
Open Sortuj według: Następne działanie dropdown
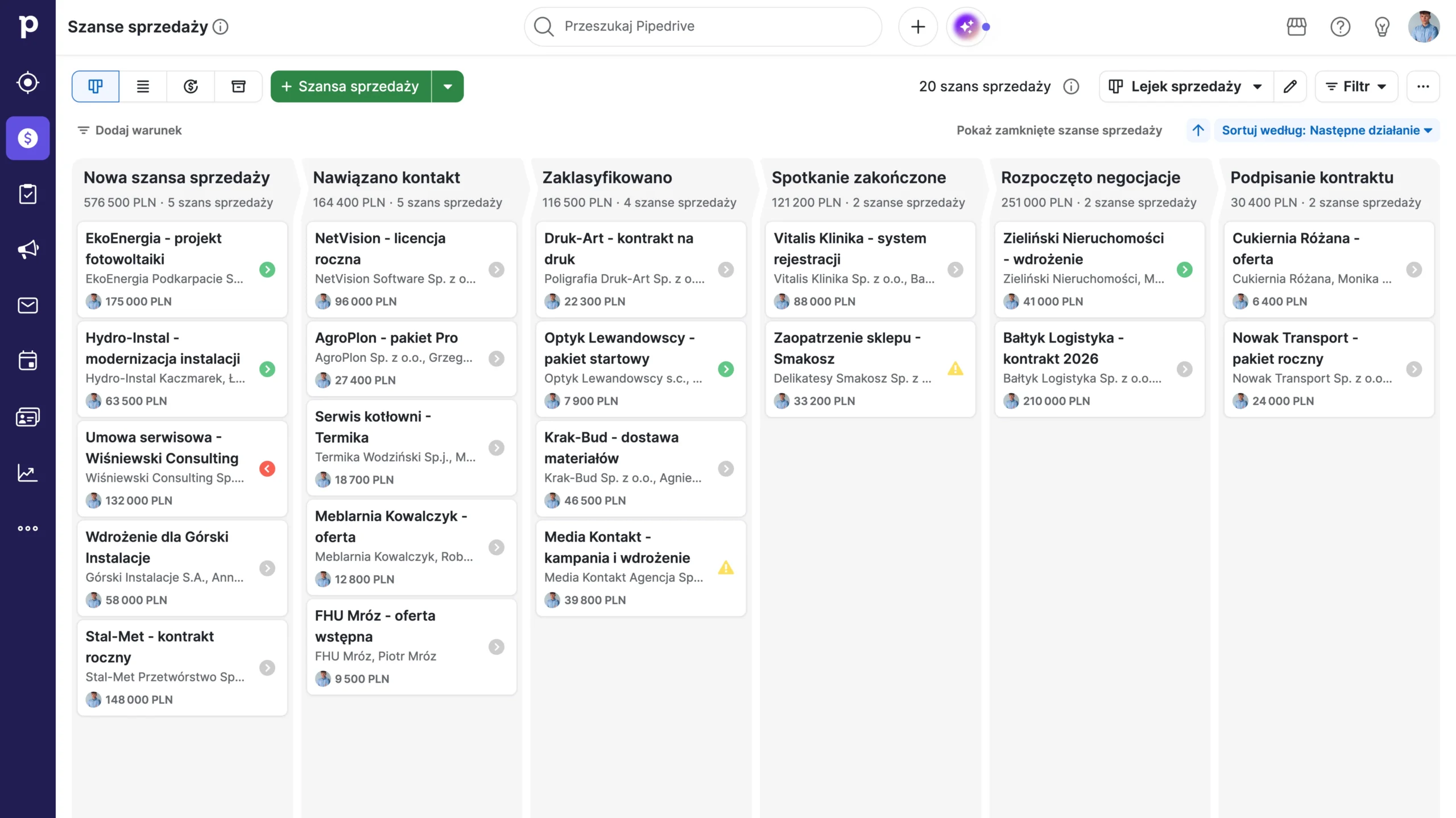(1327, 130)
